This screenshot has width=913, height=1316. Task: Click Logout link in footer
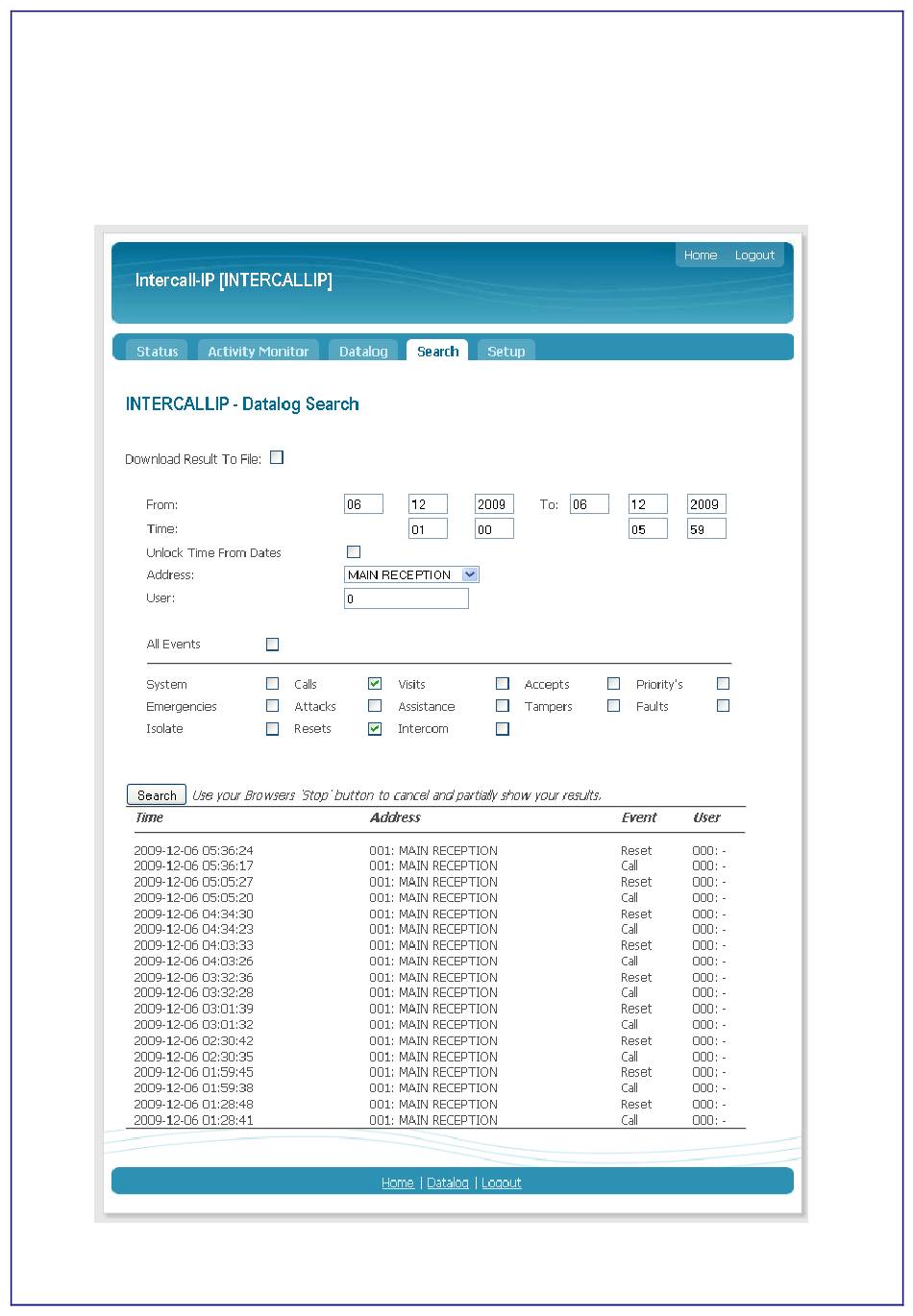click(x=502, y=1182)
